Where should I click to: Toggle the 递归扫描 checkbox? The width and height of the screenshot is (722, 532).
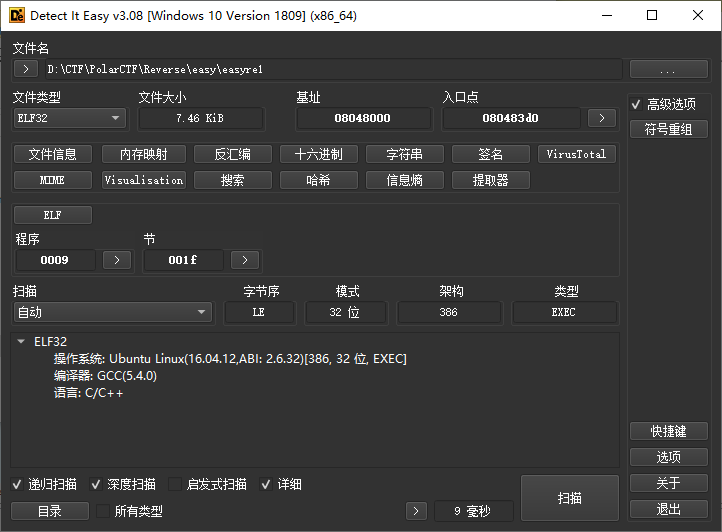(17, 484)
